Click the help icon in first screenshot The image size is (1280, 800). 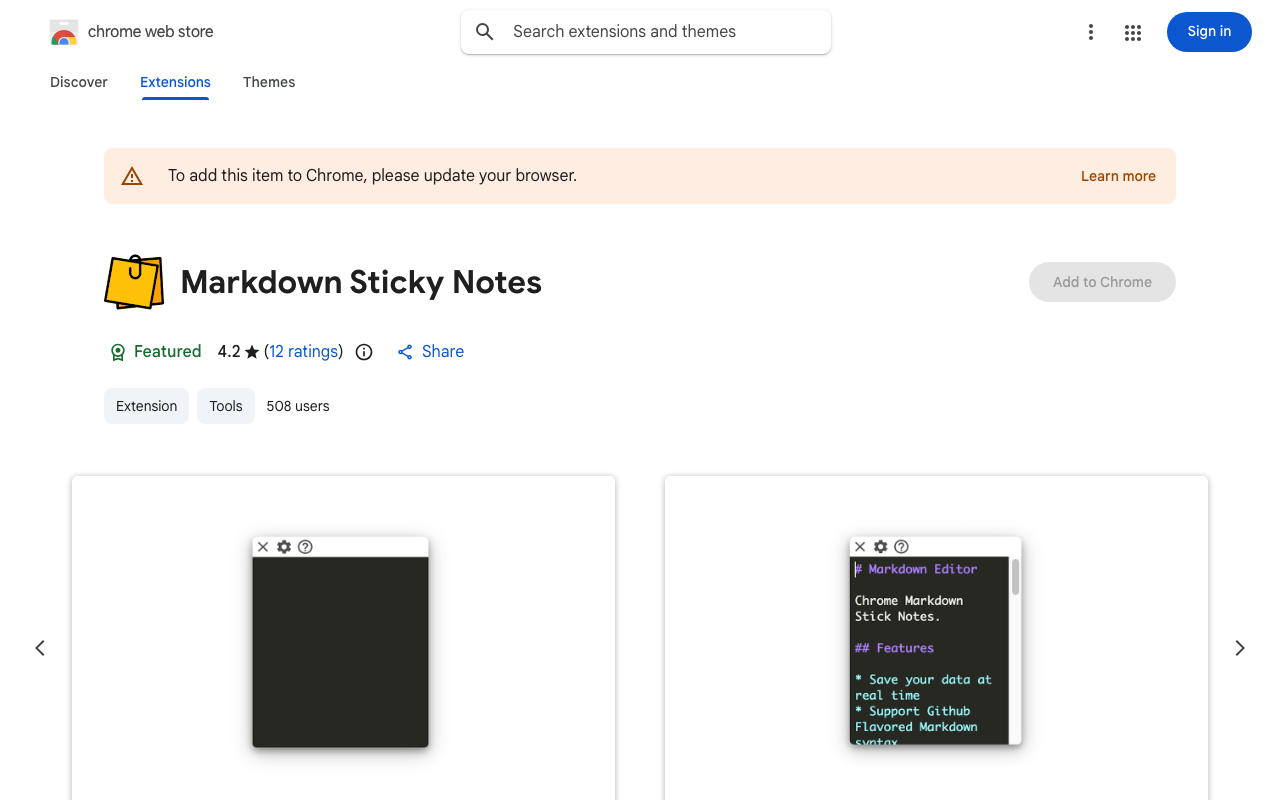306,547
